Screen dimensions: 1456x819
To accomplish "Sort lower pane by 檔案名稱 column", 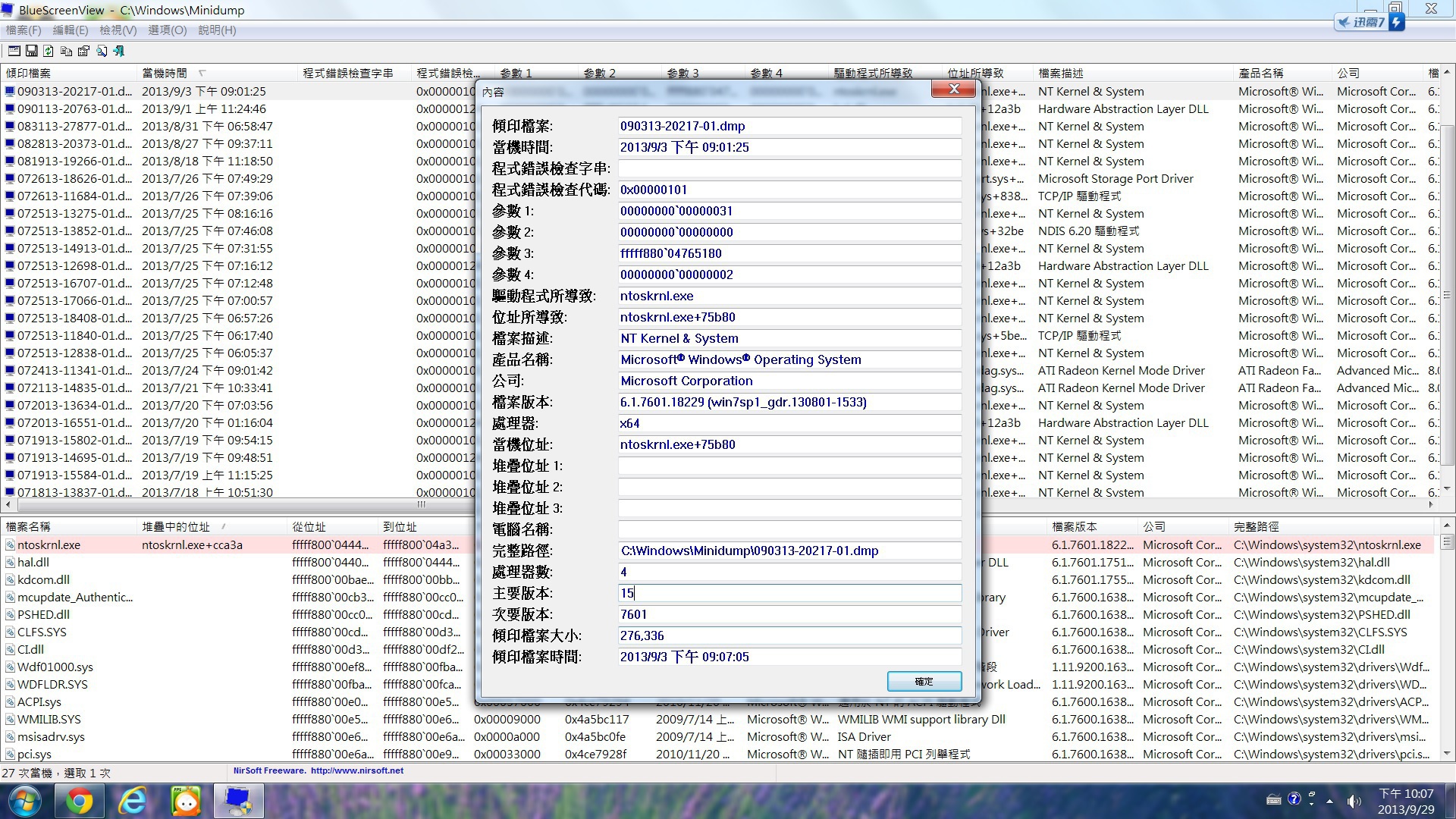I will point(69,526).
